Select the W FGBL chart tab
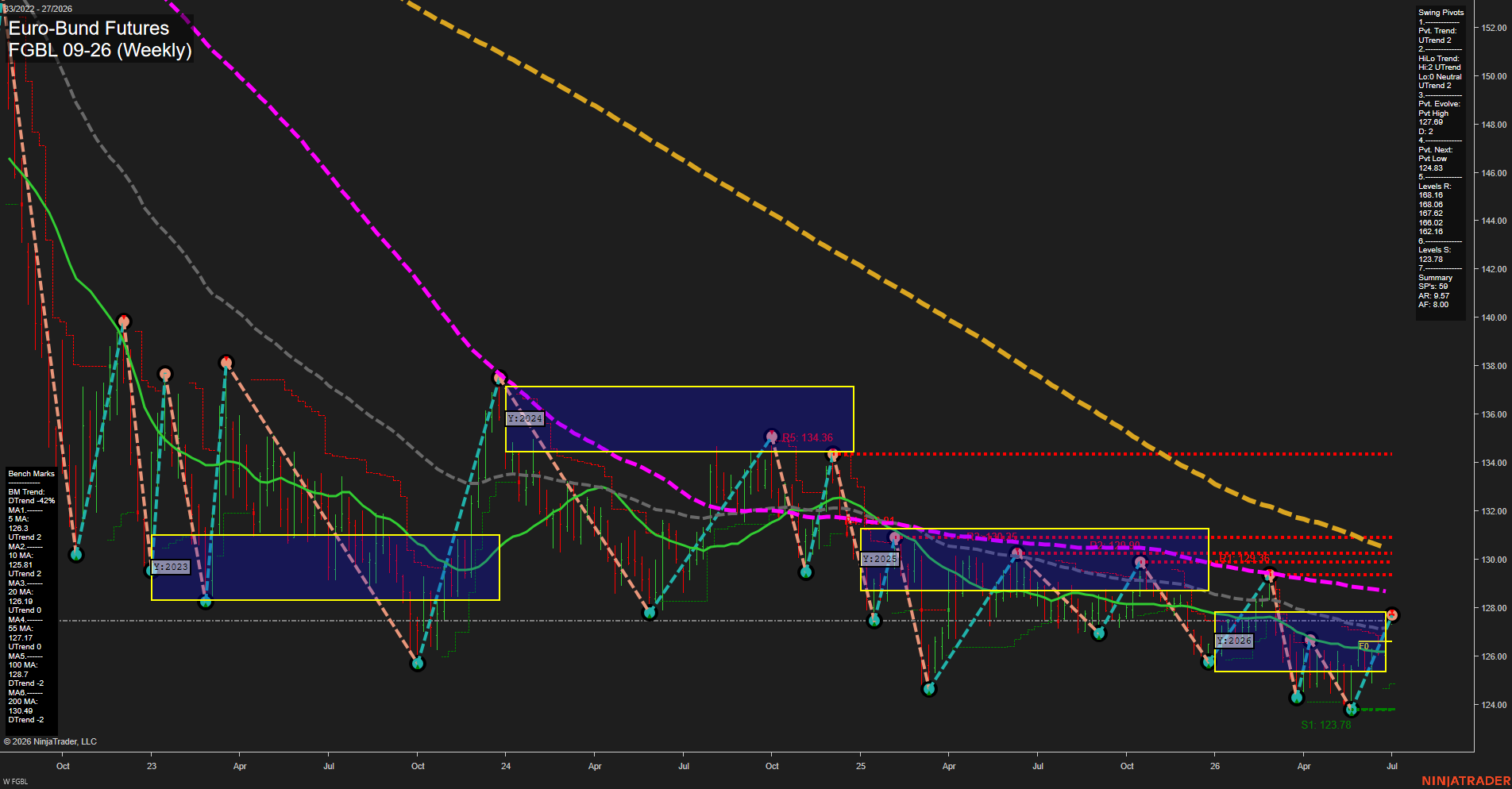Screen dimensions: 1512x789 pos(15,782)
